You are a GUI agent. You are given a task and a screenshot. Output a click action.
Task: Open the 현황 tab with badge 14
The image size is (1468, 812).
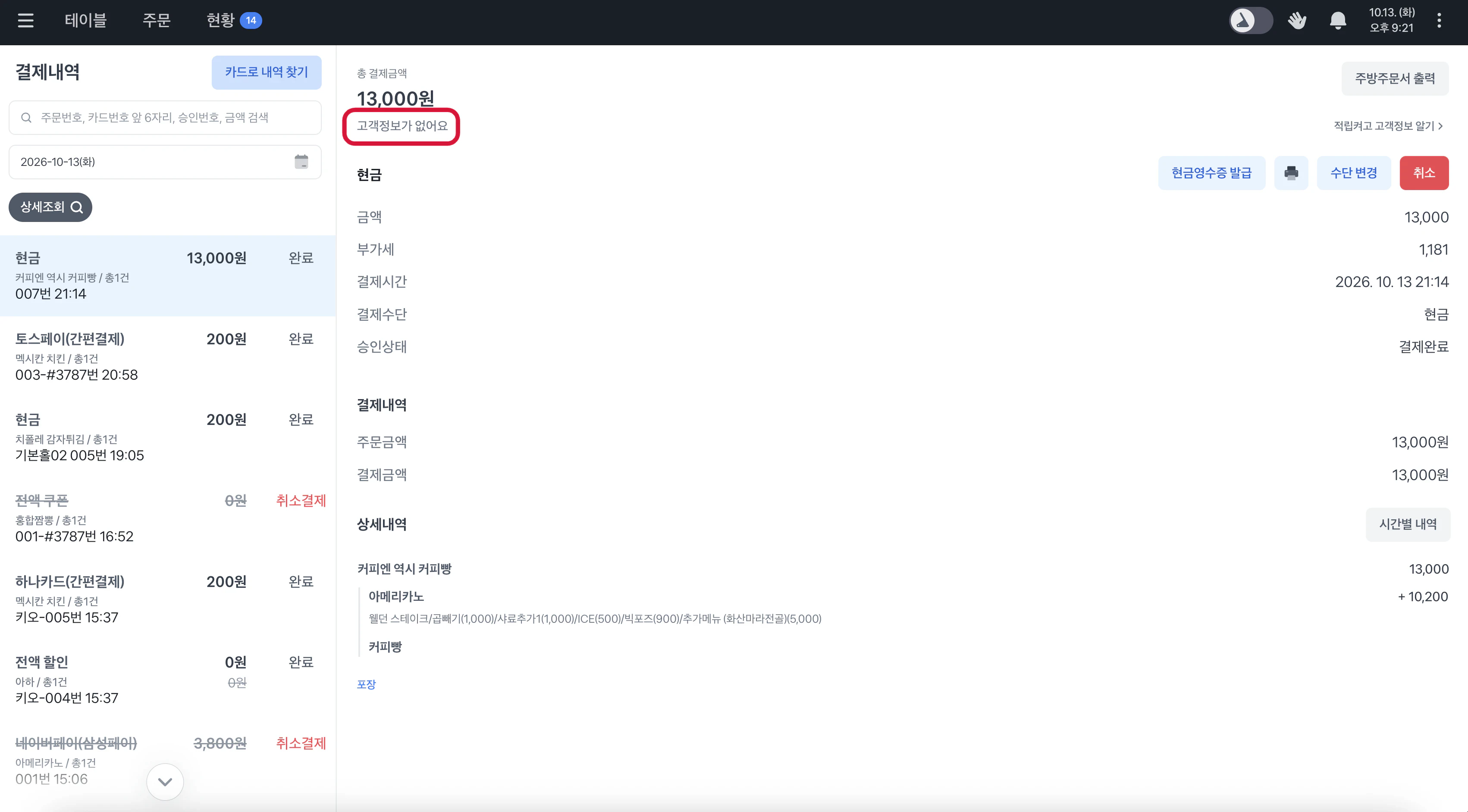click(234, 21)
